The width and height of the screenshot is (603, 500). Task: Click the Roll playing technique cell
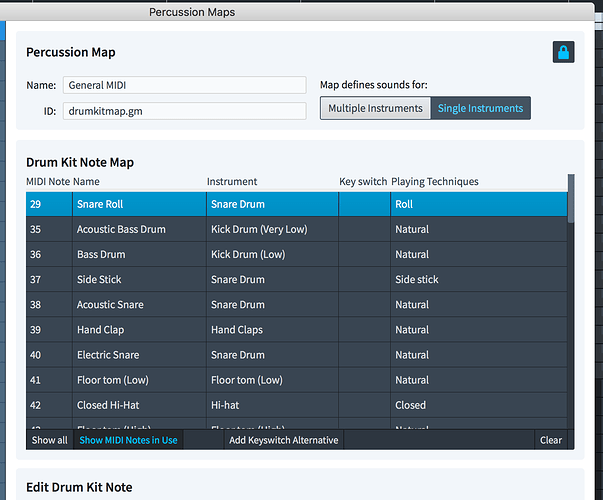click(x=479, y=204)
